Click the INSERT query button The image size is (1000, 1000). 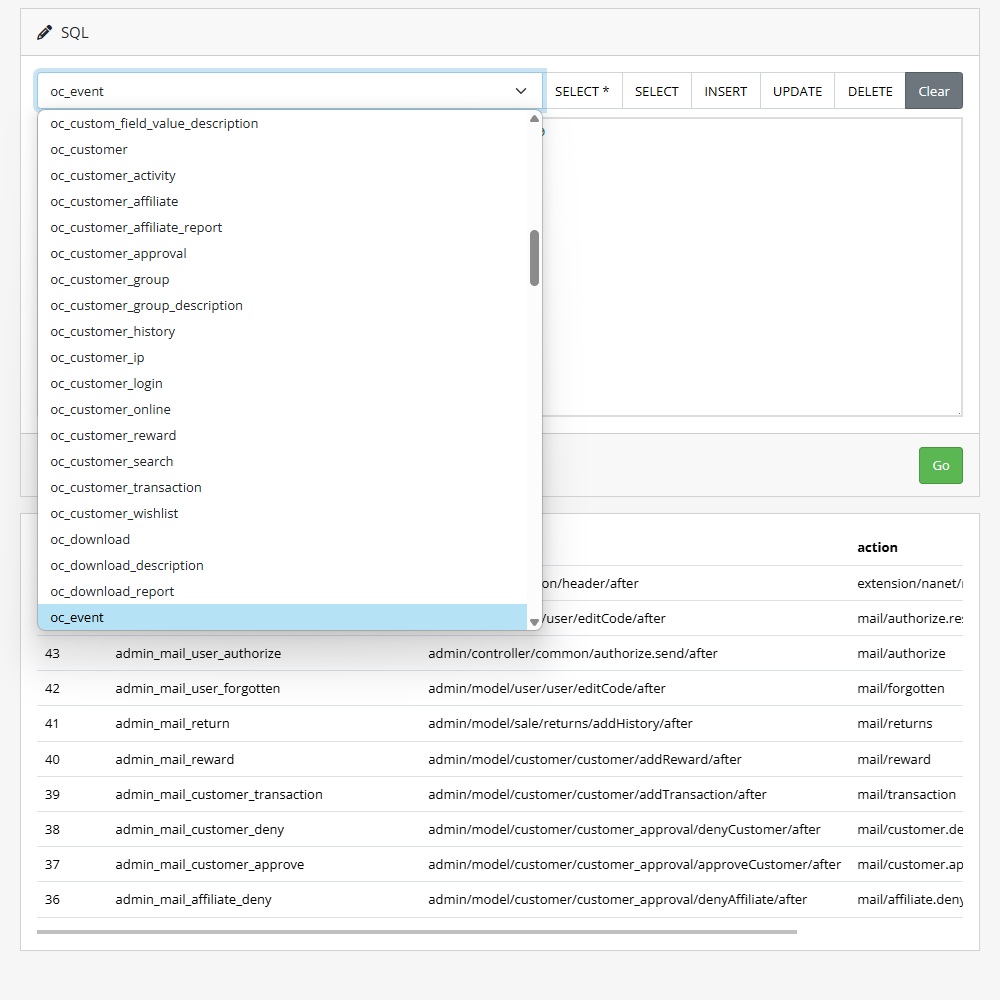(x=725, y=91)
